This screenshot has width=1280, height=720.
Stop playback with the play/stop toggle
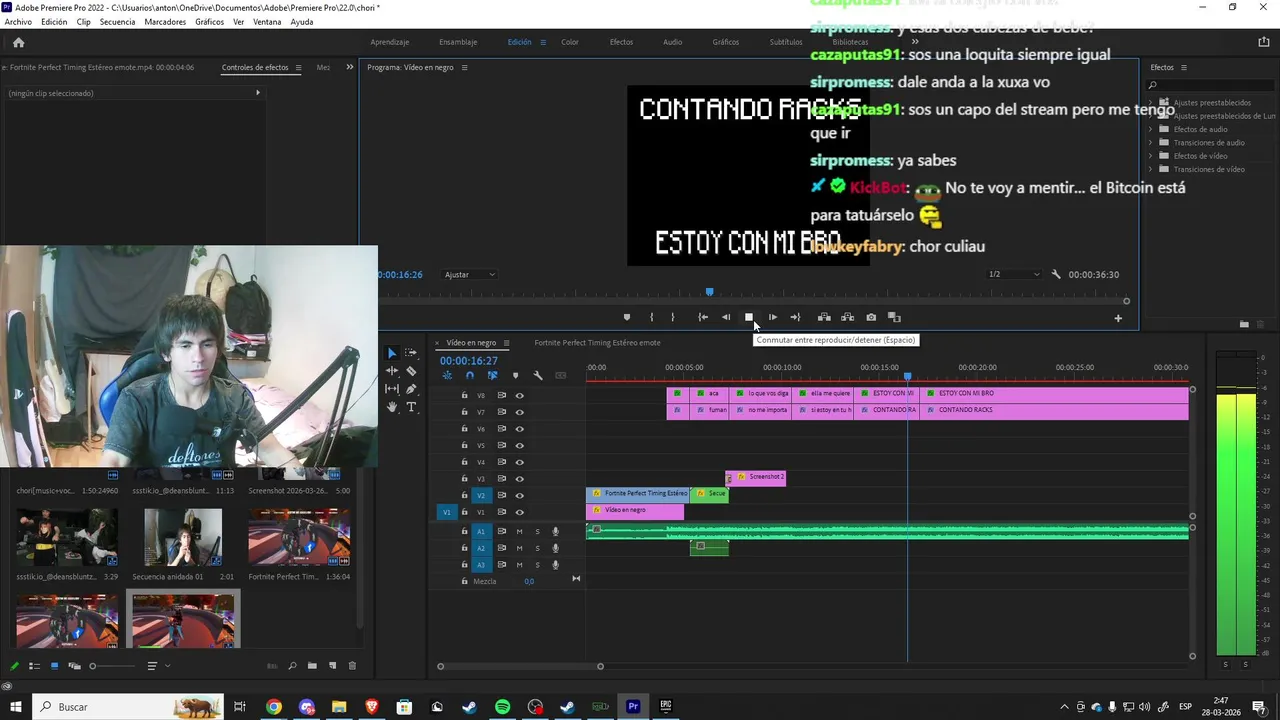[x=748, y=317]
